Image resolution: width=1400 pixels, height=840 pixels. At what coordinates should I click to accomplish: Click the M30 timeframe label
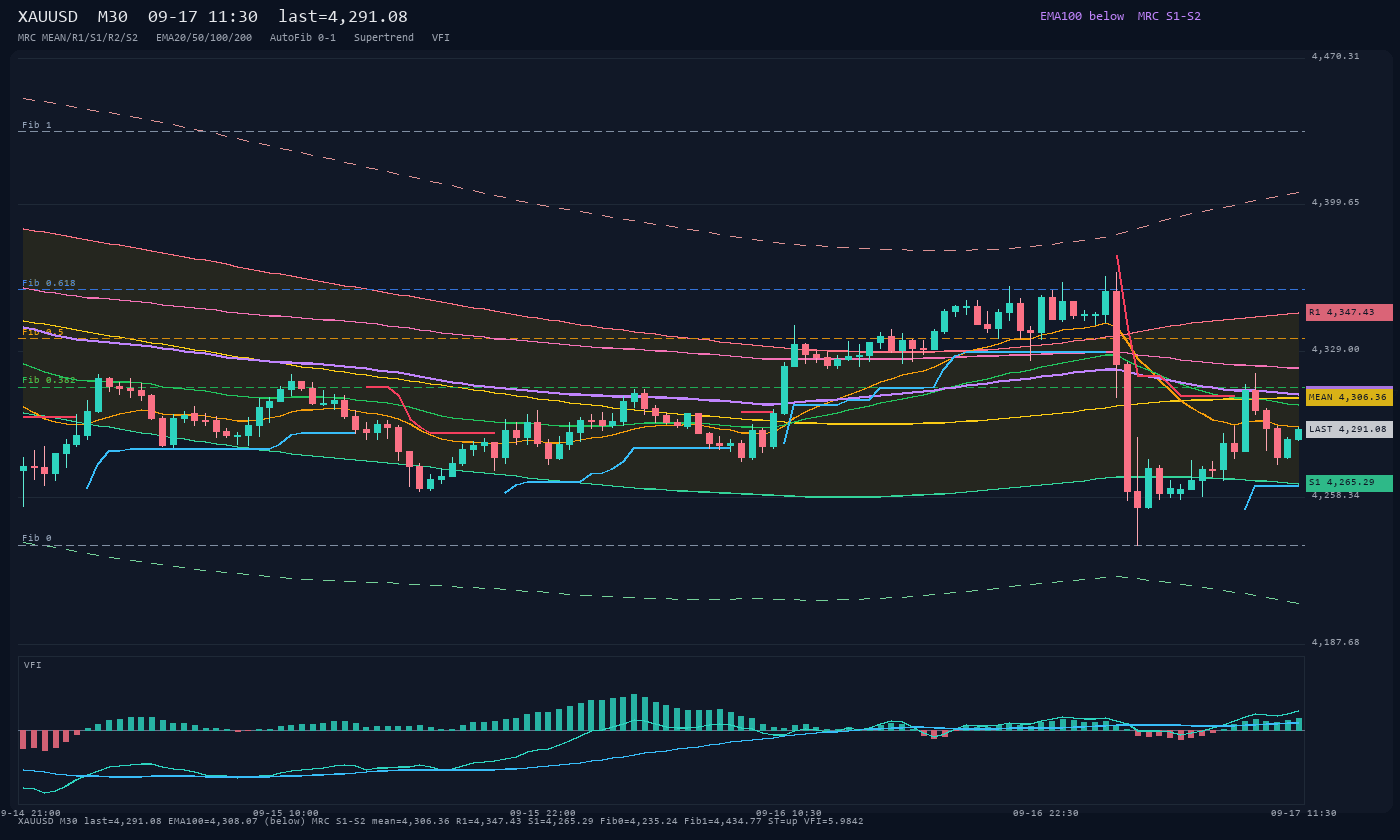(112, 17)
